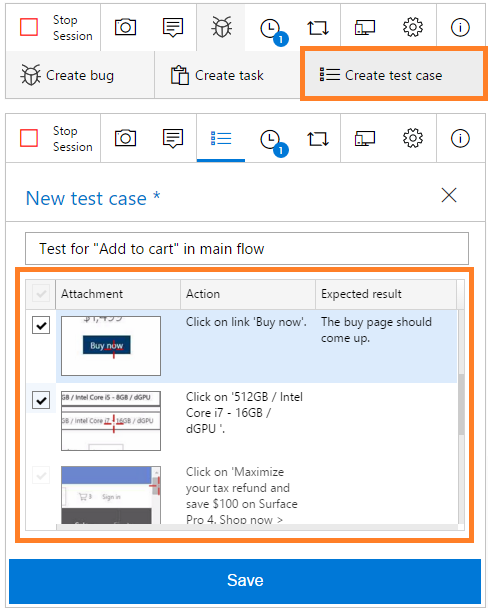This screenshot has height=612, width=491.
Task: Select test case list icon tab
Action: coord(221,138)
